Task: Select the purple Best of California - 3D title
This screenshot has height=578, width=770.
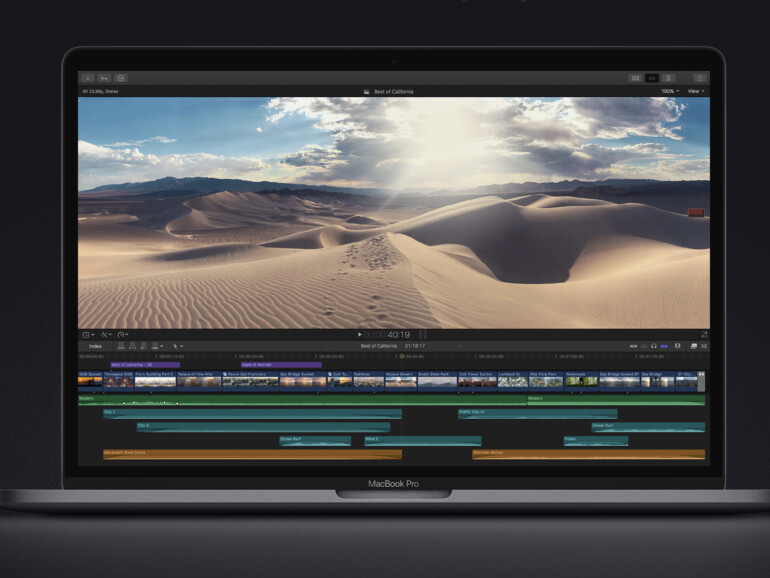Action: [x=145, y=365]
